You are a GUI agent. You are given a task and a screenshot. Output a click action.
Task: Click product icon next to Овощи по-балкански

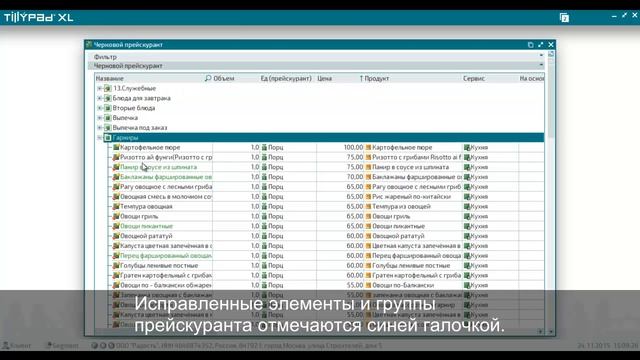click(x=368, y=285)
